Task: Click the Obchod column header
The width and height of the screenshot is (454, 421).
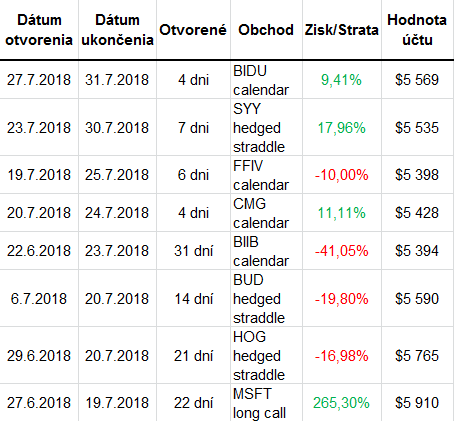Action: coord(266,30)
